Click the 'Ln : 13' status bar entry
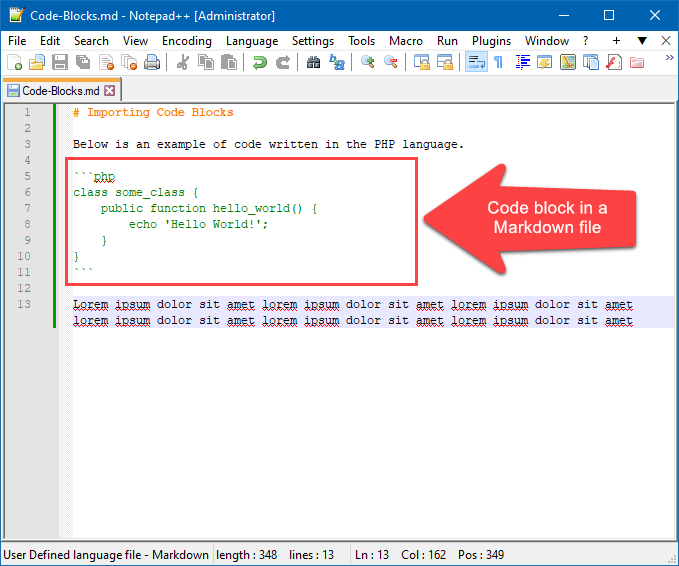Screen dimensions: 679x566 [372, 555]
